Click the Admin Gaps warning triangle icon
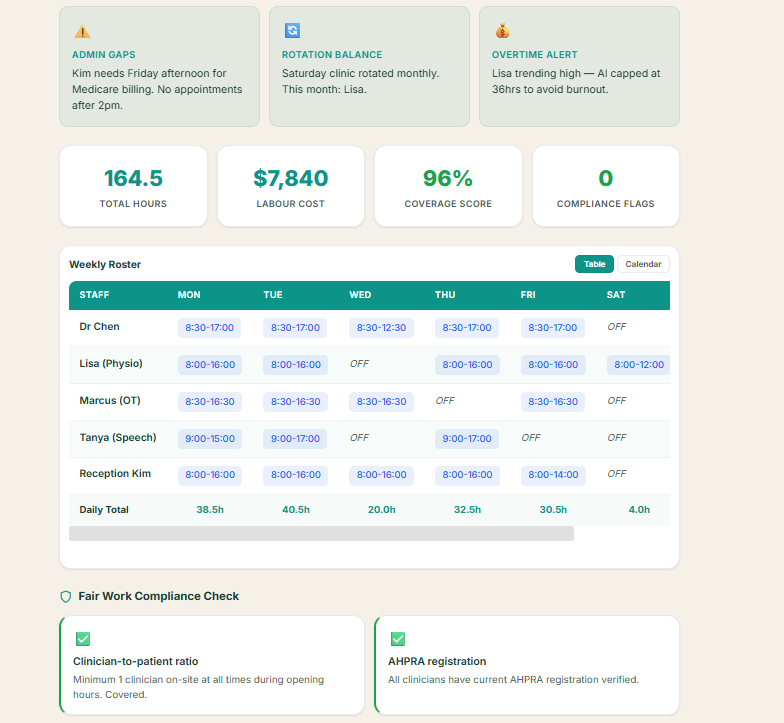The height and width of the screenshot is (723, 784). coord(82,32)
